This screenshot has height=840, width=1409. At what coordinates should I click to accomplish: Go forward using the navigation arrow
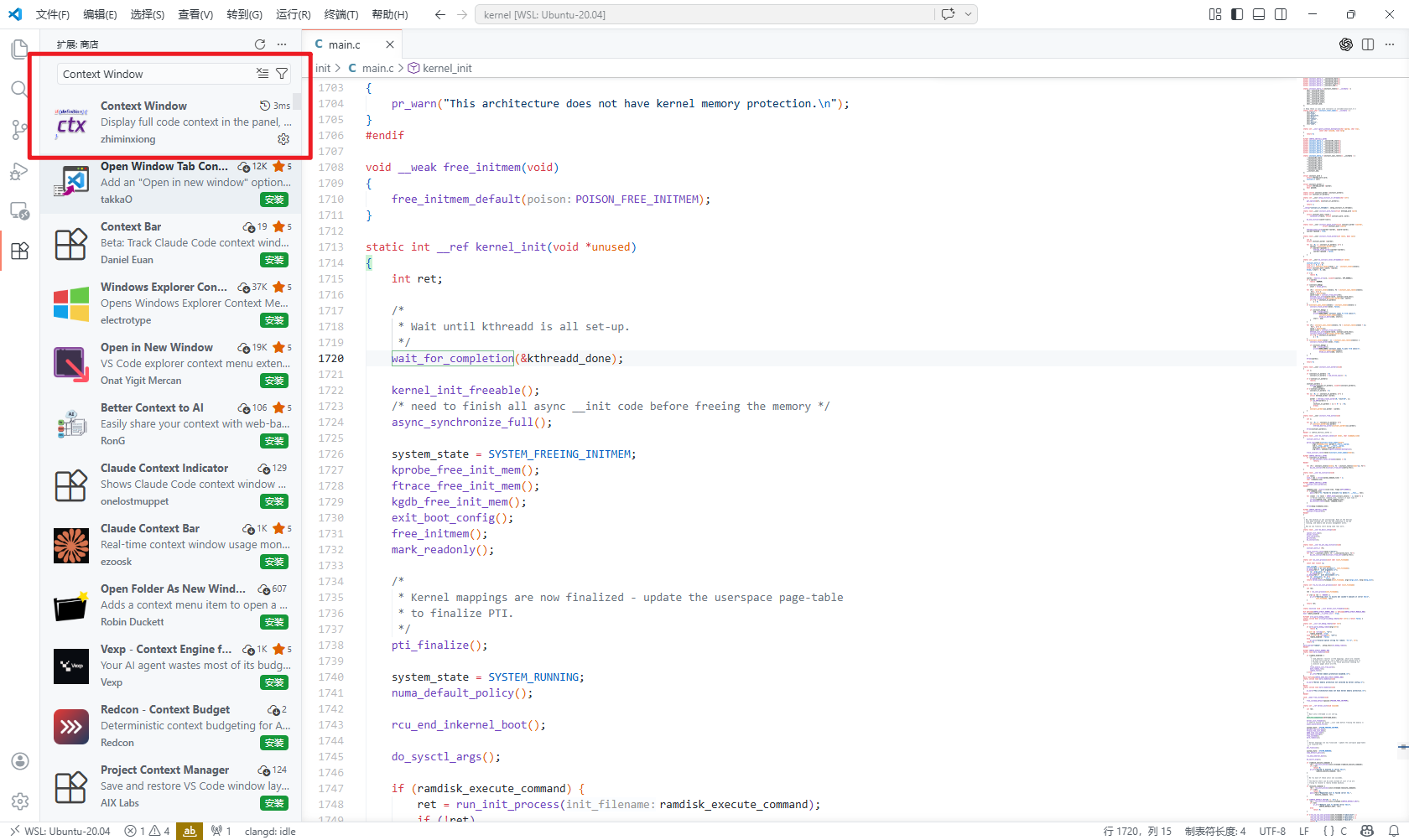click(x=462, y=14)
